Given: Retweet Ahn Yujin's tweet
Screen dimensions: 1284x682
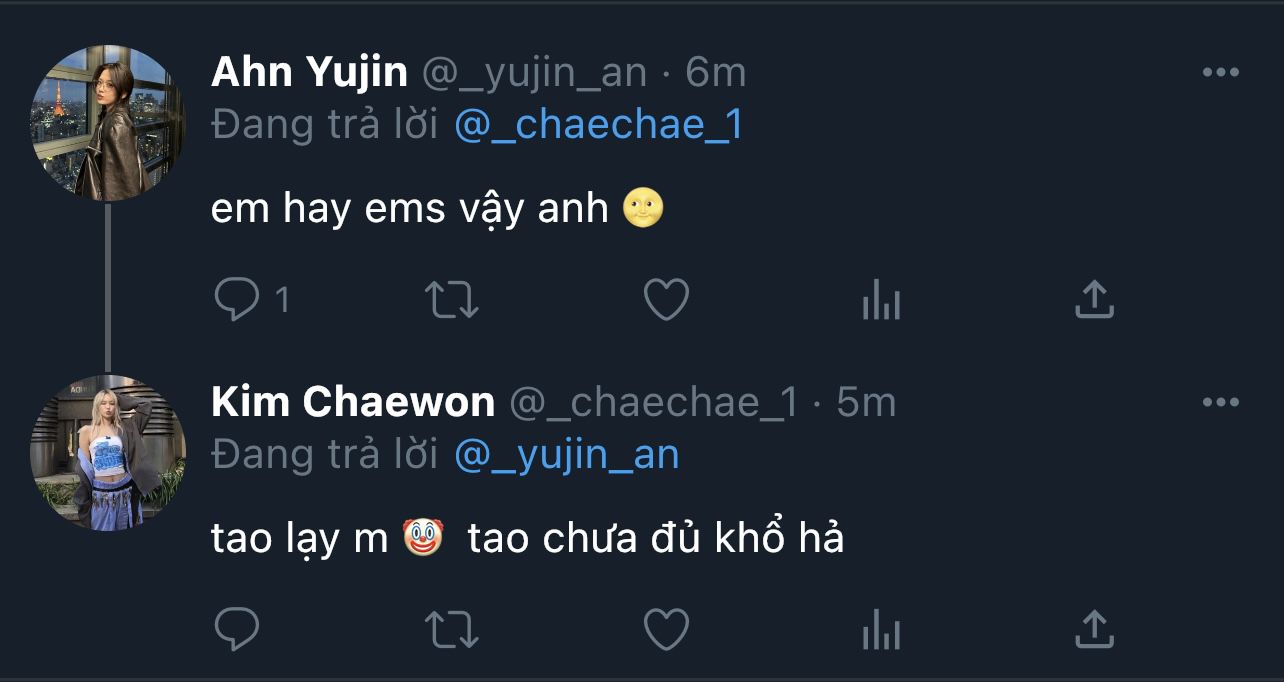Looking at the screenshot, I should pos(452,300).
